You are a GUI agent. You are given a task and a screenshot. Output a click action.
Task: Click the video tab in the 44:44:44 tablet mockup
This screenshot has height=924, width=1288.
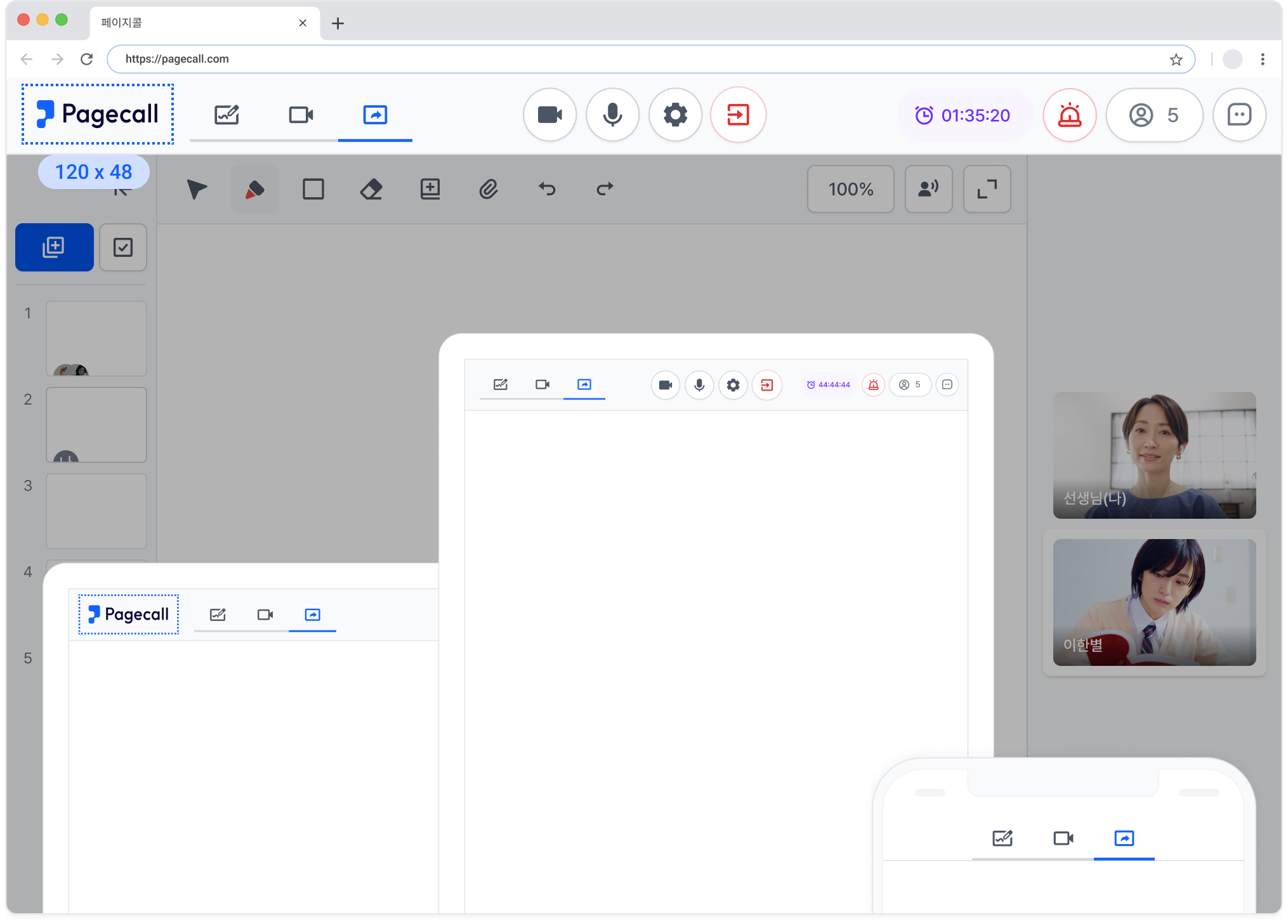(x=542, y=384)
